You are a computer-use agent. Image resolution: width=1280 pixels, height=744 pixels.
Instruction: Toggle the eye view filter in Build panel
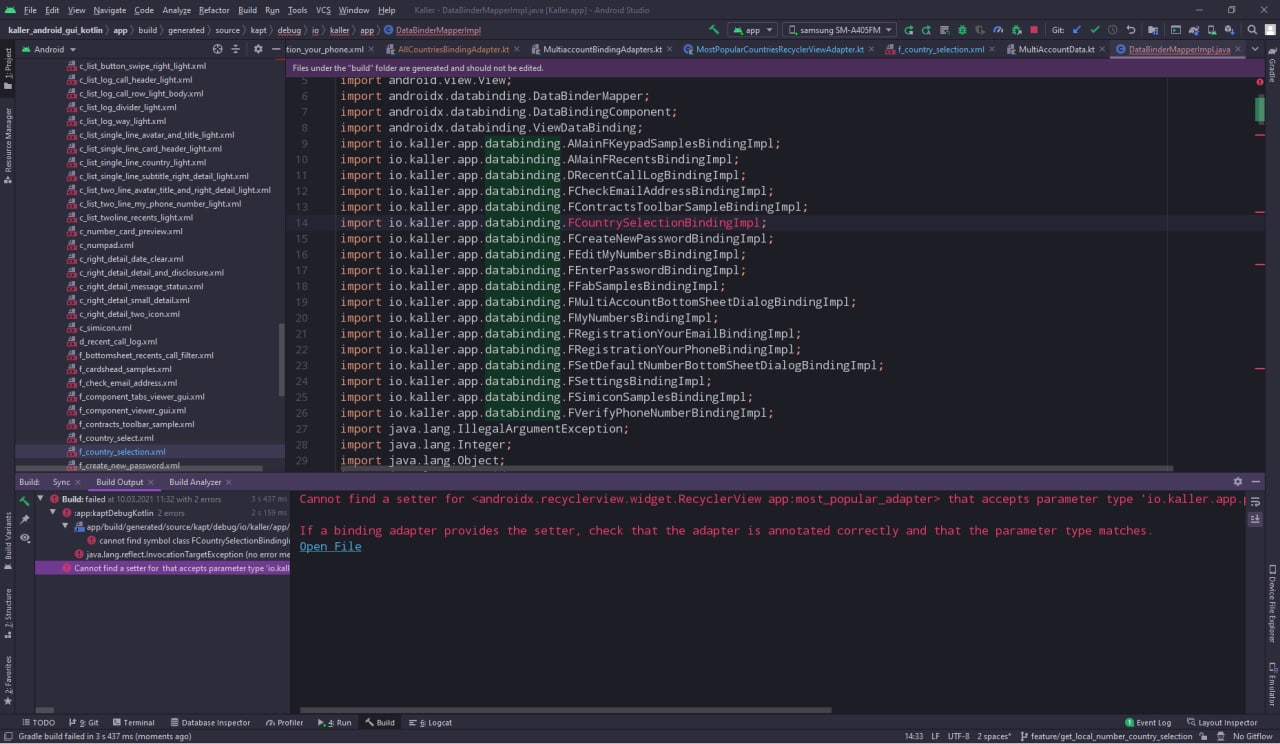(25, 538)
